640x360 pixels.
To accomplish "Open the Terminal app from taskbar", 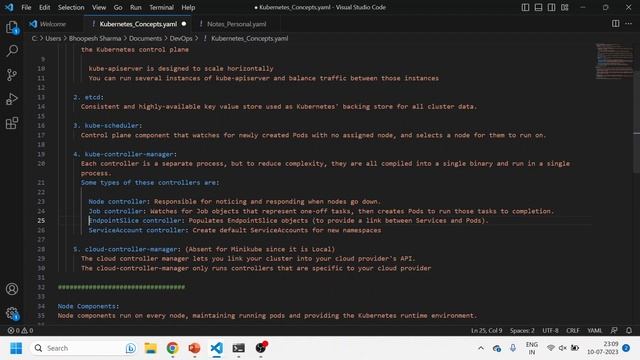I will click(238, 348).
